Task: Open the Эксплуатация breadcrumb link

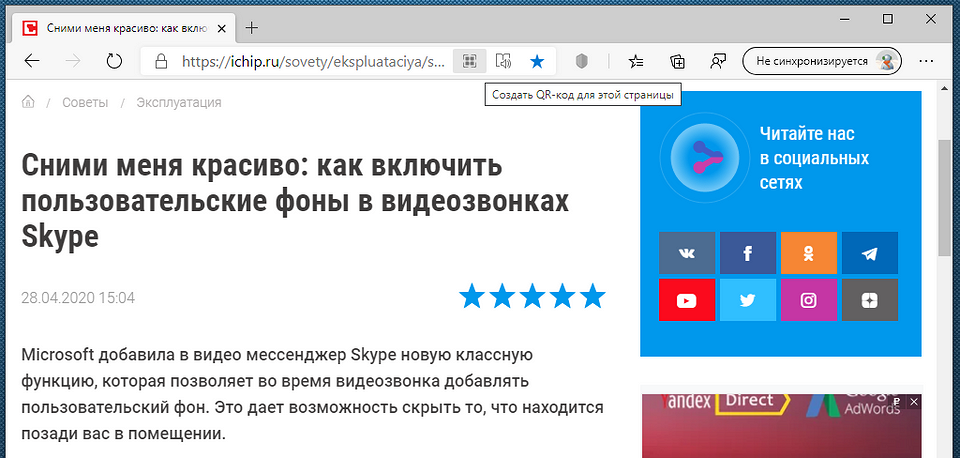Action: pos(179,103)
